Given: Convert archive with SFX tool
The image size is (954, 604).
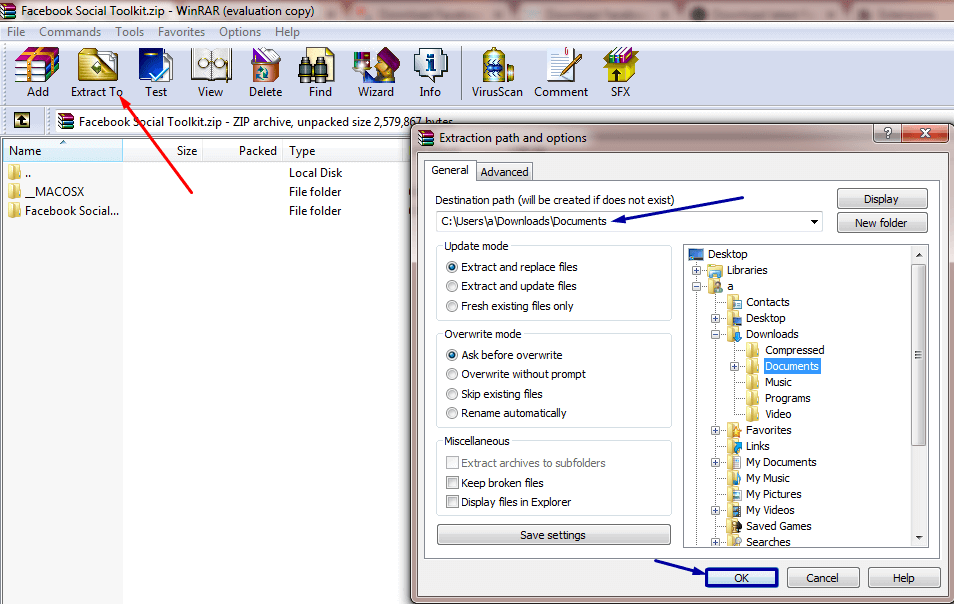Looking at the screenshot, I should [x=620, y=66].
